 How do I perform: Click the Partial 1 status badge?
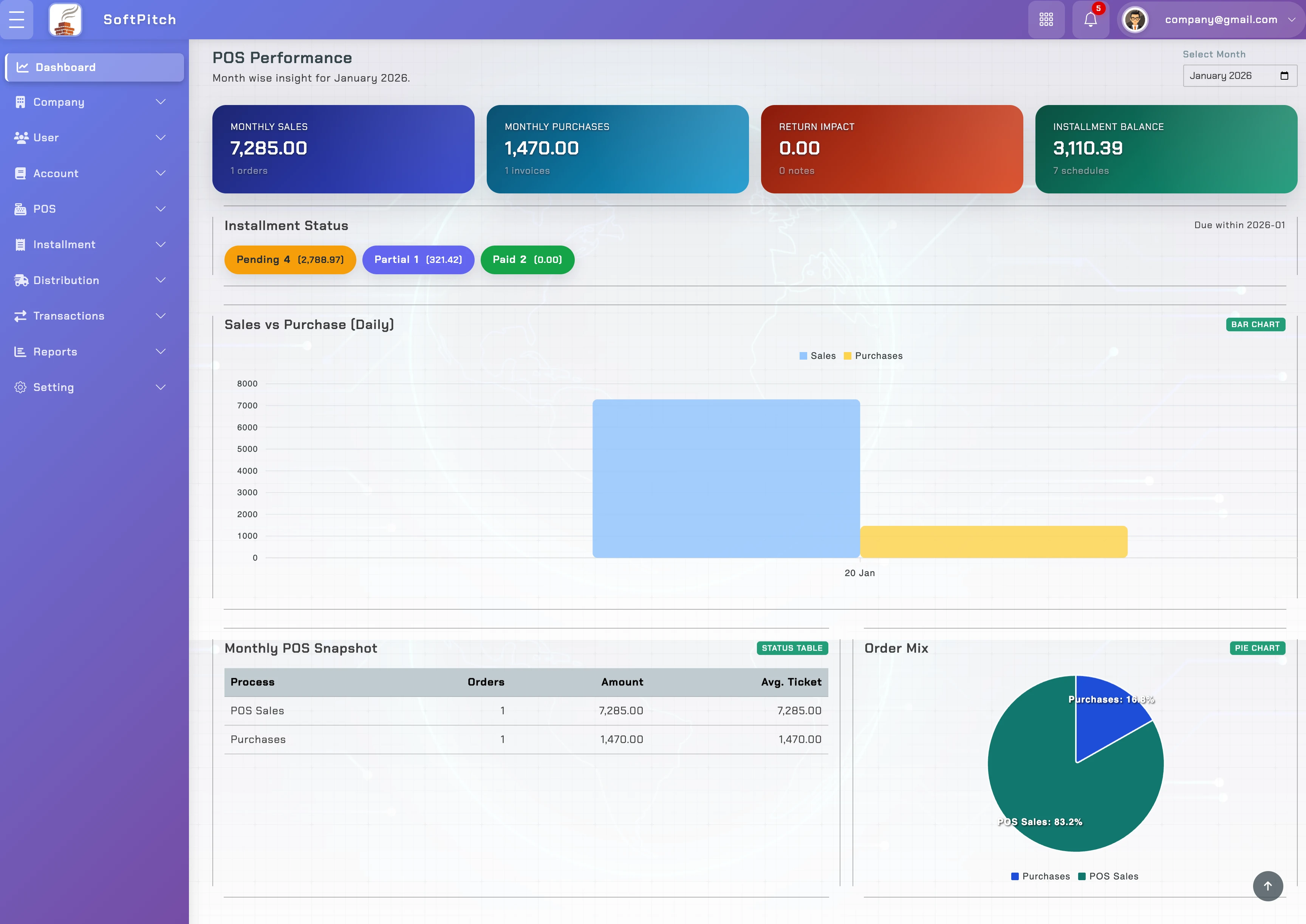pos(418,260)
